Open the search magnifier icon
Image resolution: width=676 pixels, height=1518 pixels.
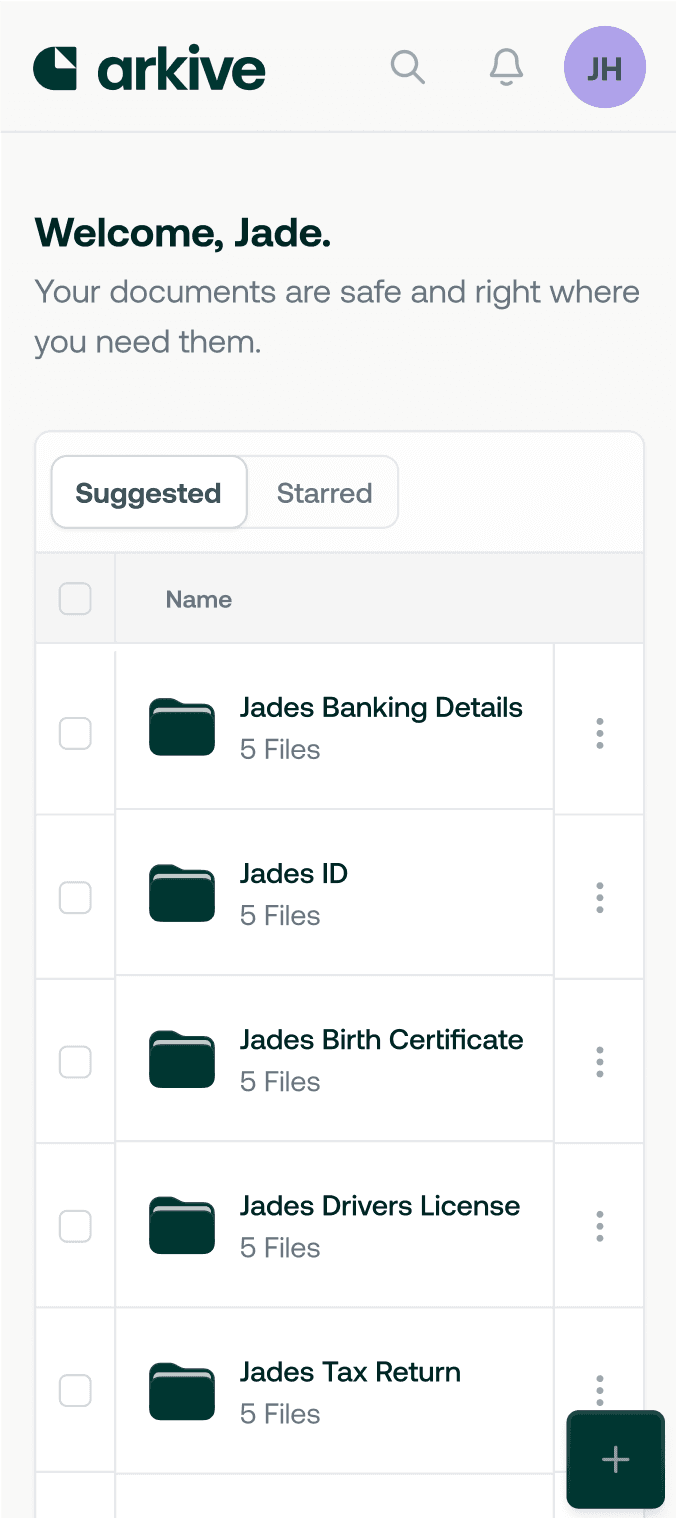click(407, 67)
